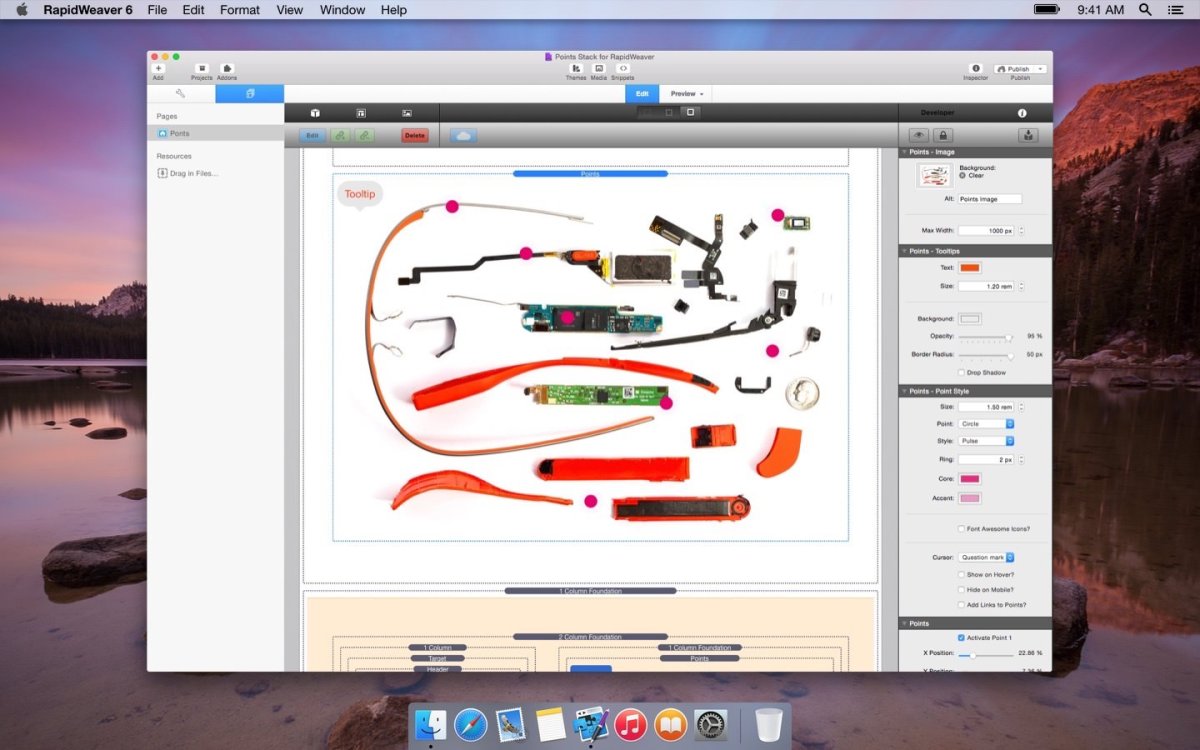This screenshot has width=1200, height=750.
Task: Open the Window menu
Action: point(342,9)
